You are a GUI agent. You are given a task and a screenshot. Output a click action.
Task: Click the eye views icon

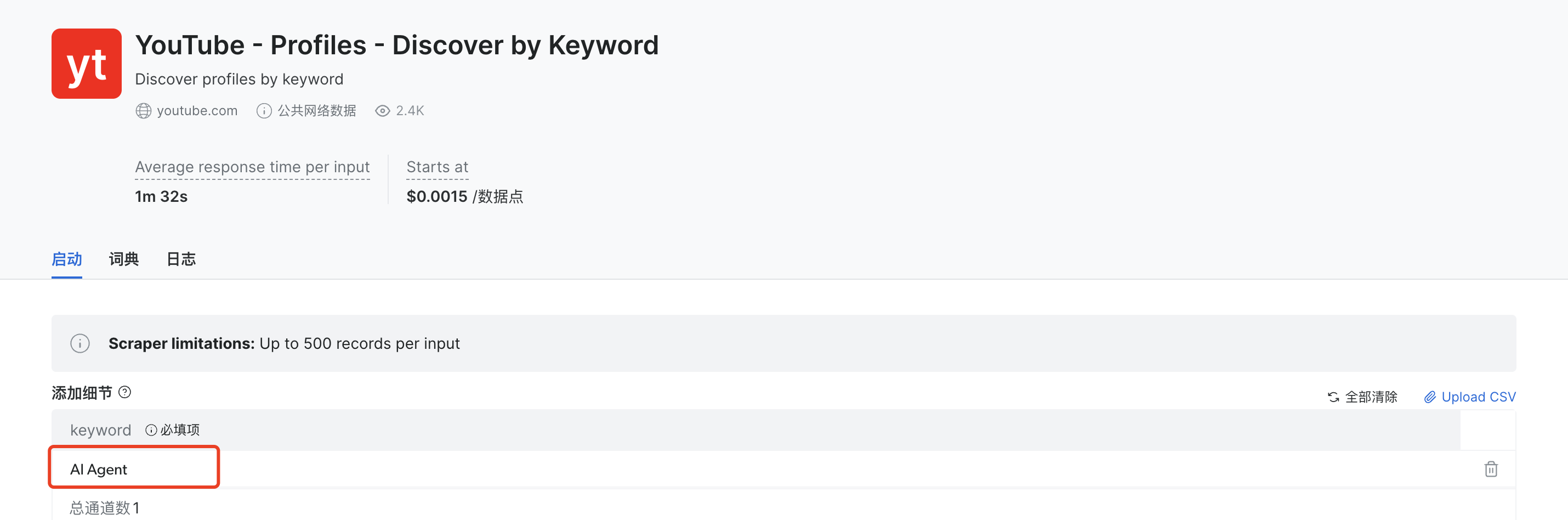[382, 111]
